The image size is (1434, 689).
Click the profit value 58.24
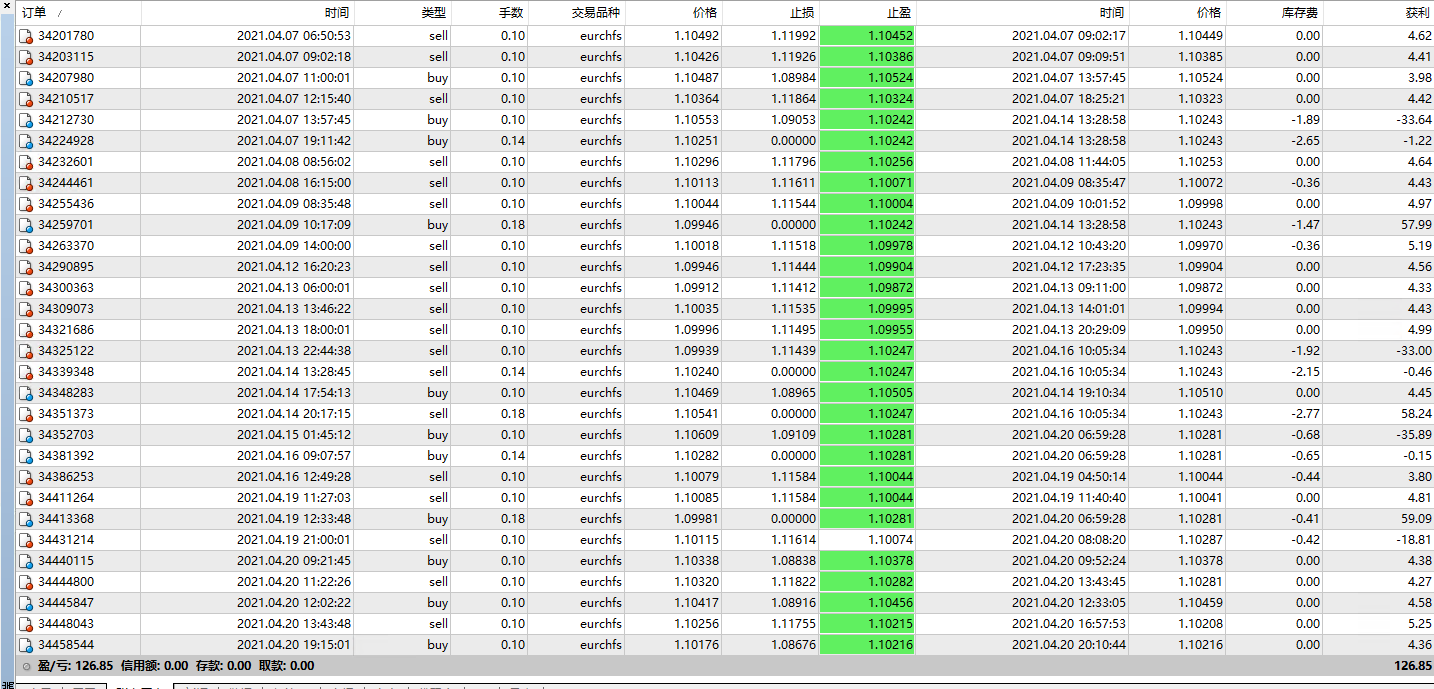(1415, 414)
